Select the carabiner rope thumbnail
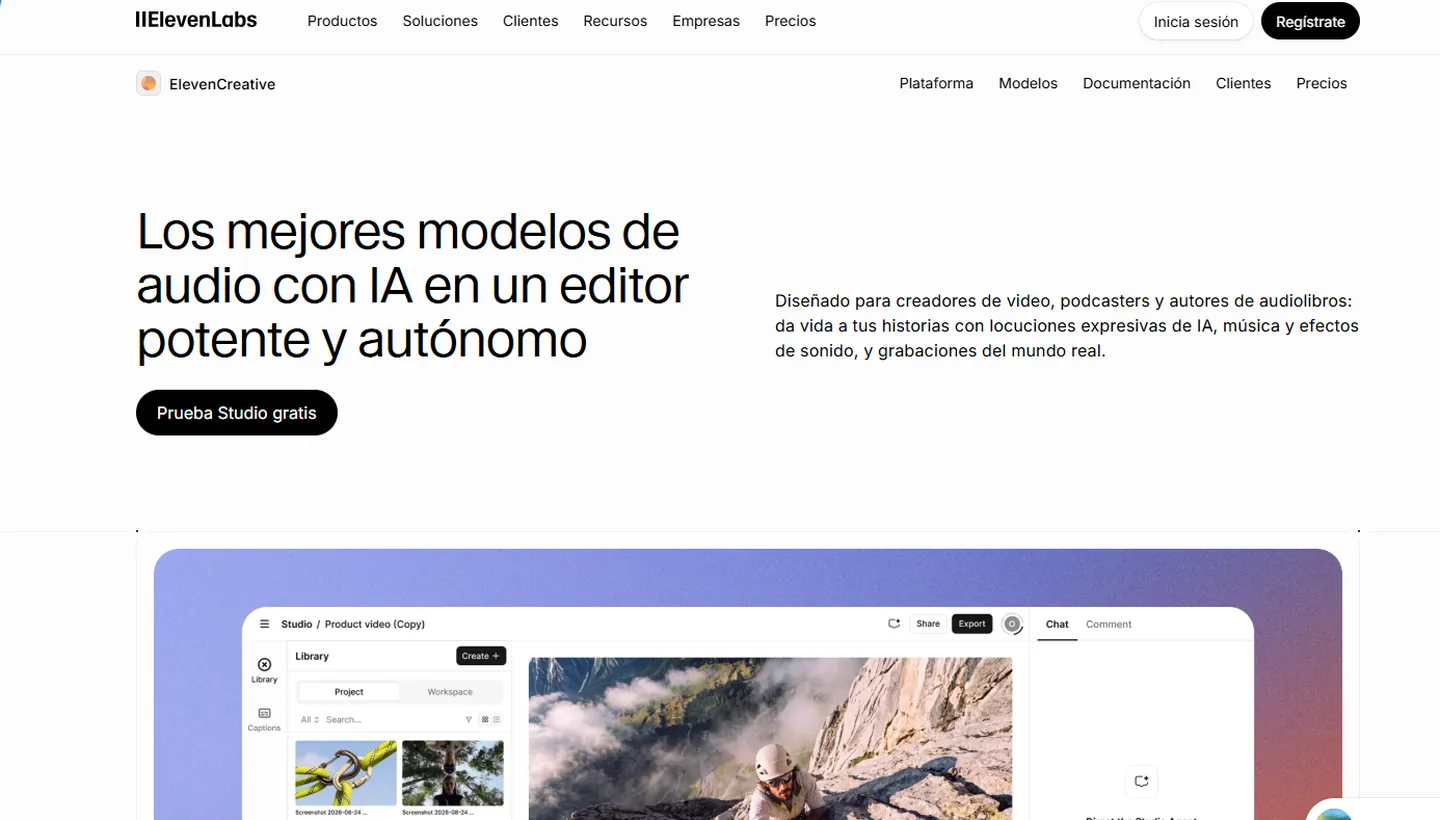Image resolution: width=1440 pixels, height=820 pixels. (x=346, y=773)
